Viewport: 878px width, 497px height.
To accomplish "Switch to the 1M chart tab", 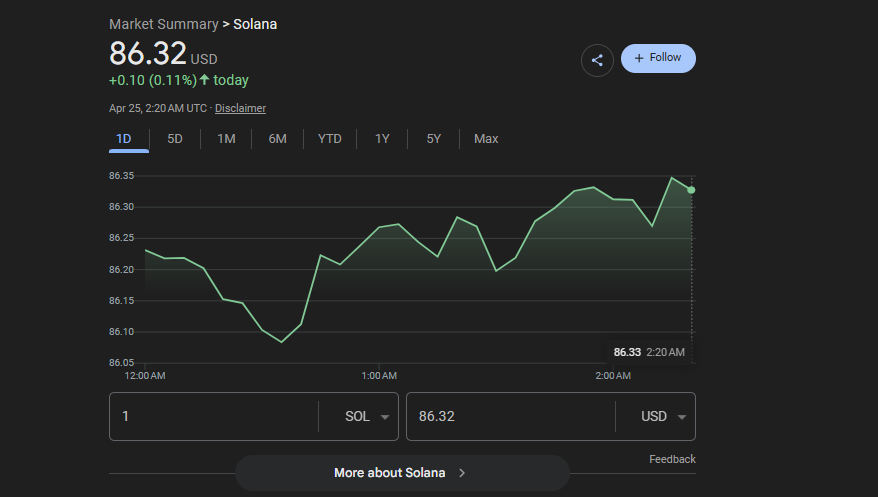I will coord(226,139).
